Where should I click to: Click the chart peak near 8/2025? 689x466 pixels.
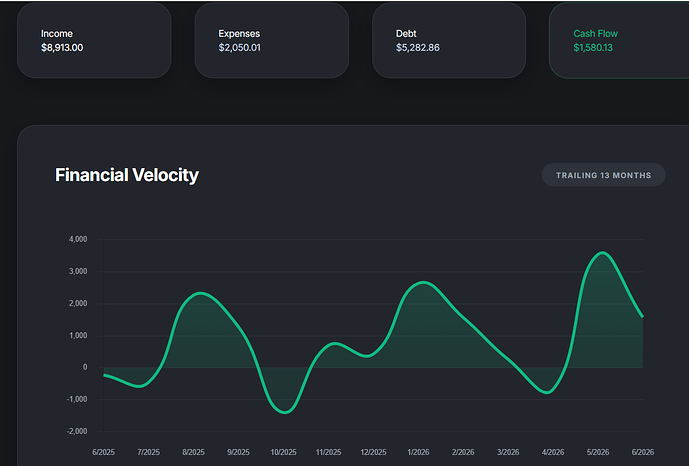tap(200, 293)
